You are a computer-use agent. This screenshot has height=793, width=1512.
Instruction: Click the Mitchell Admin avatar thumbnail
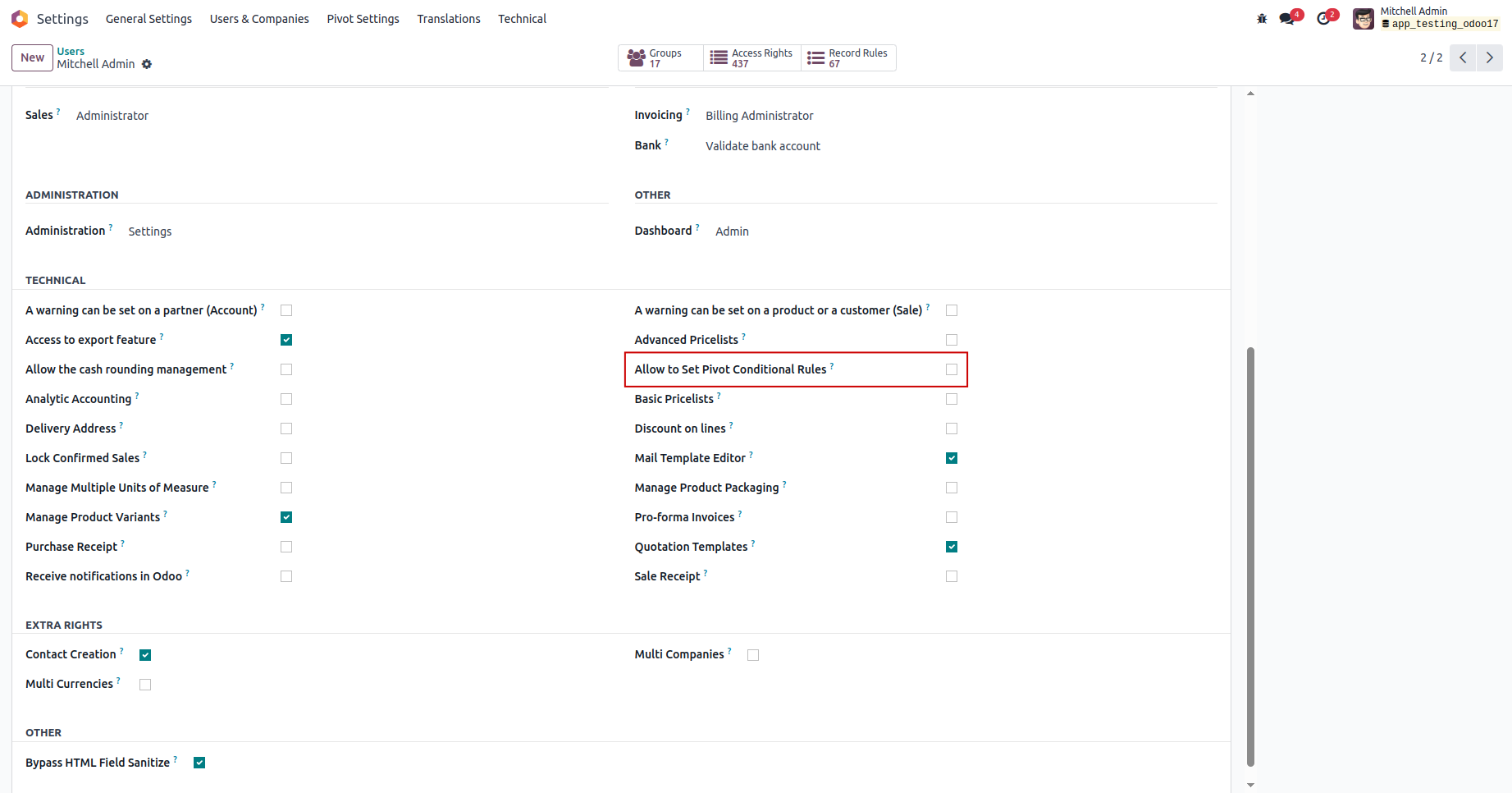point(1364,19)
